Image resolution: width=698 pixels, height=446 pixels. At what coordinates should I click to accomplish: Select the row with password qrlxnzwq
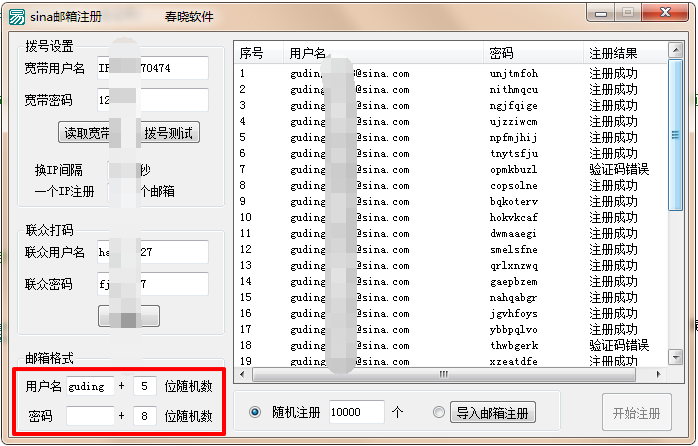pos(451,266)
